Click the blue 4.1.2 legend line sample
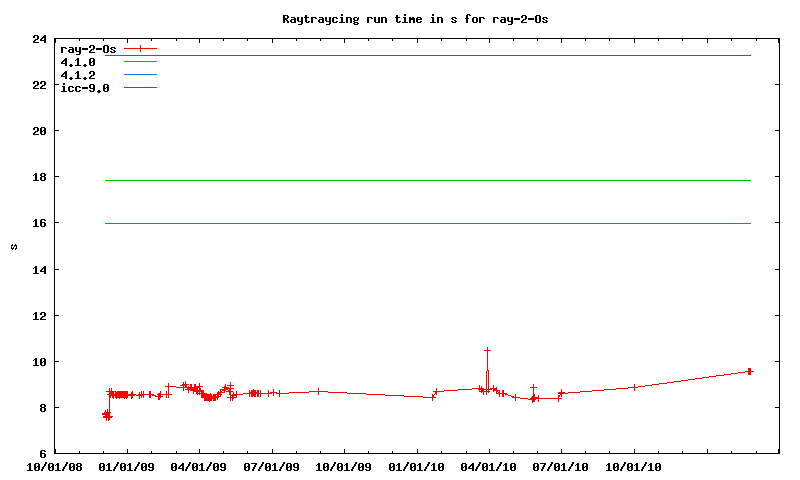 141,75
